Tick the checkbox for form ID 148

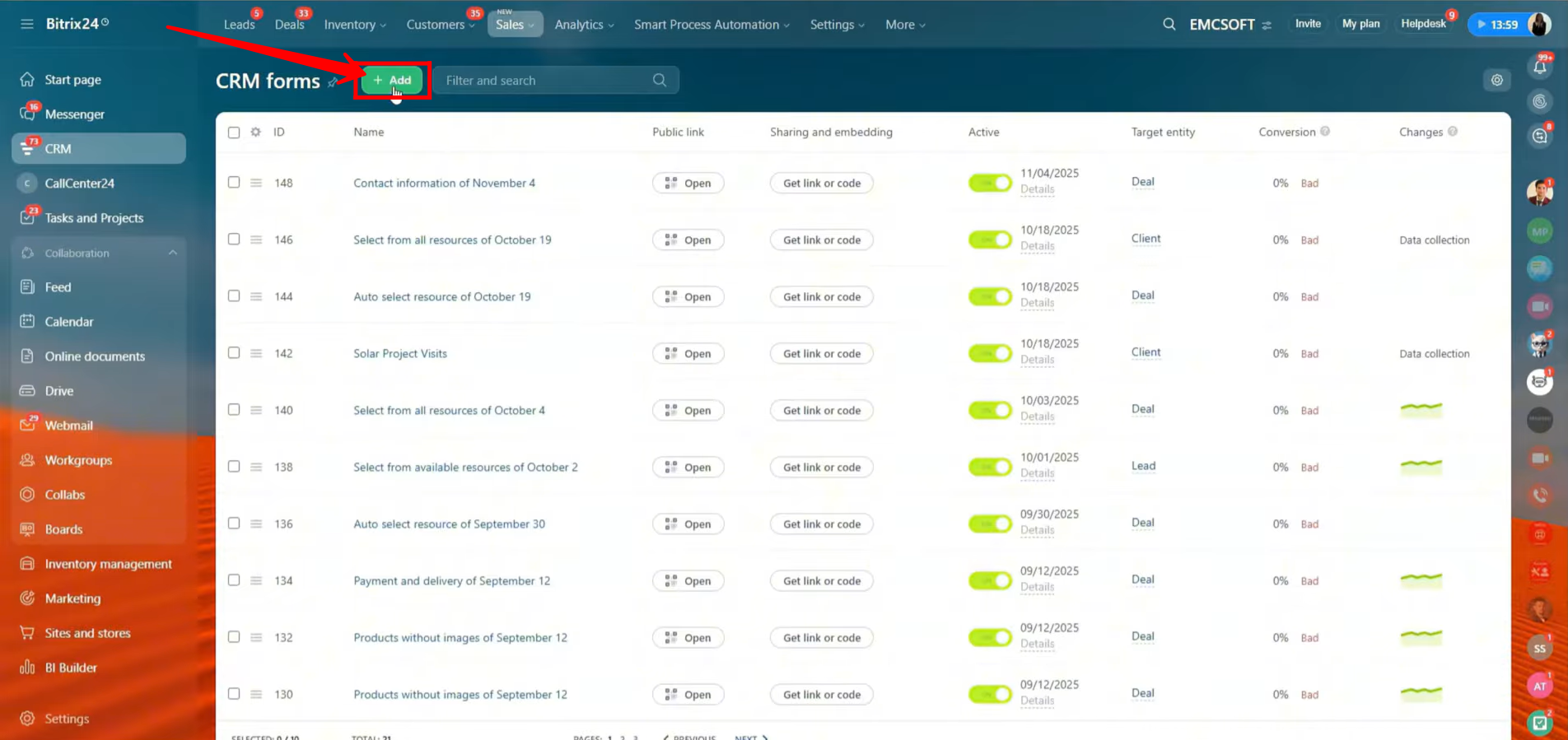(x=234, y=183)
